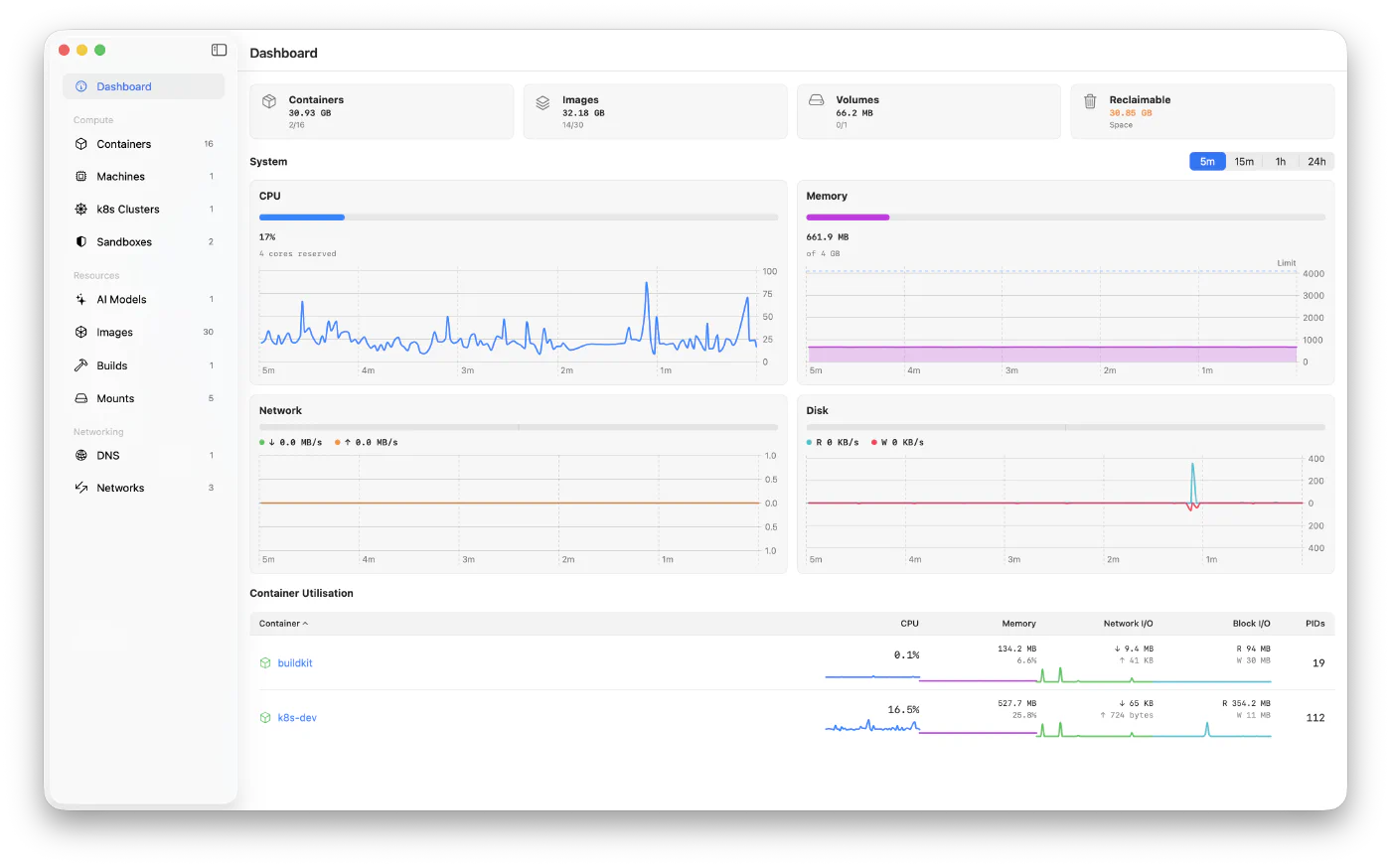Click the Sandboxes shield icon

coord(81,242)
